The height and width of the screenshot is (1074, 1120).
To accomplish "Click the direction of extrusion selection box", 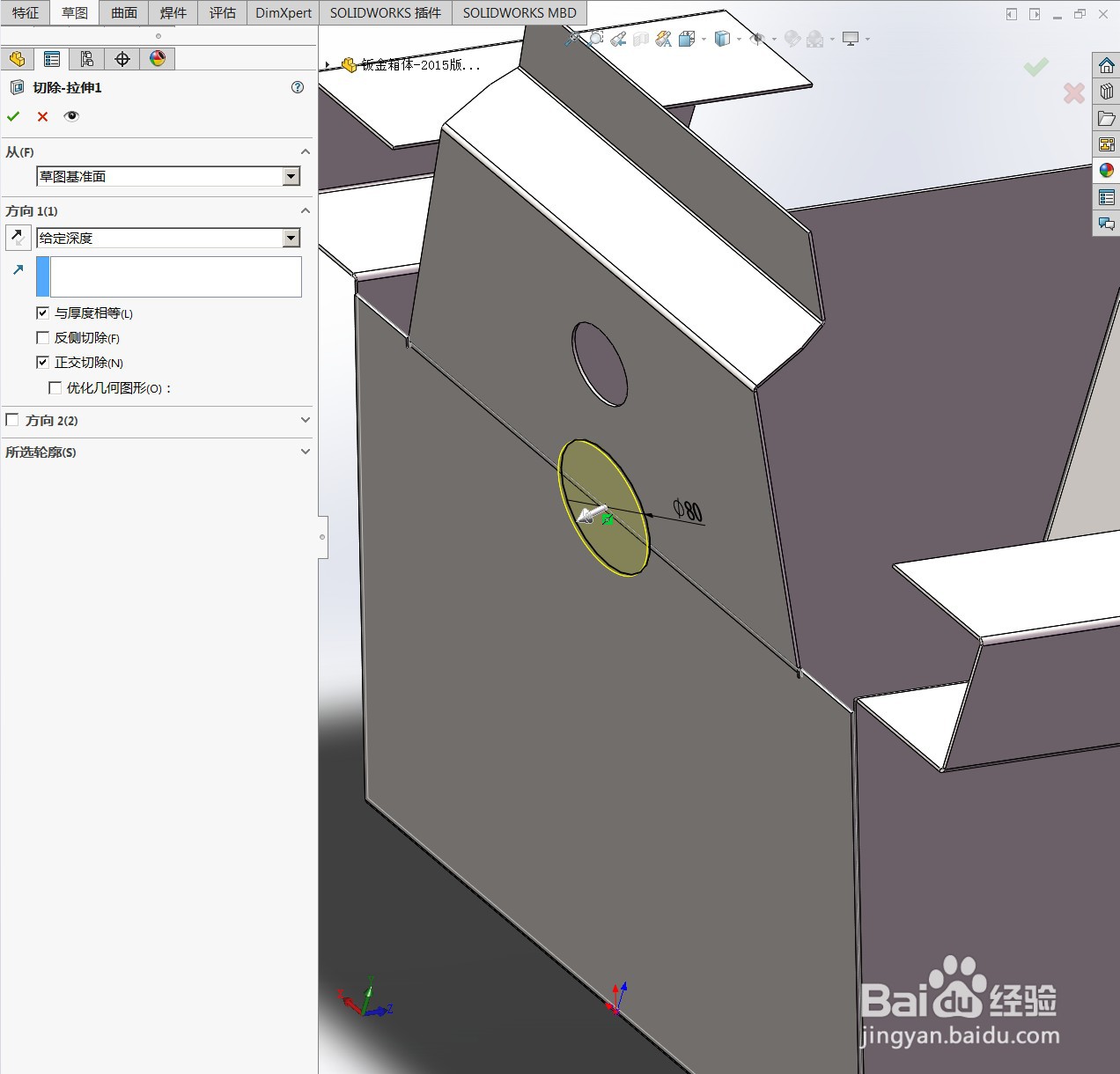I will pyautogui.click(x=176, y=276).
